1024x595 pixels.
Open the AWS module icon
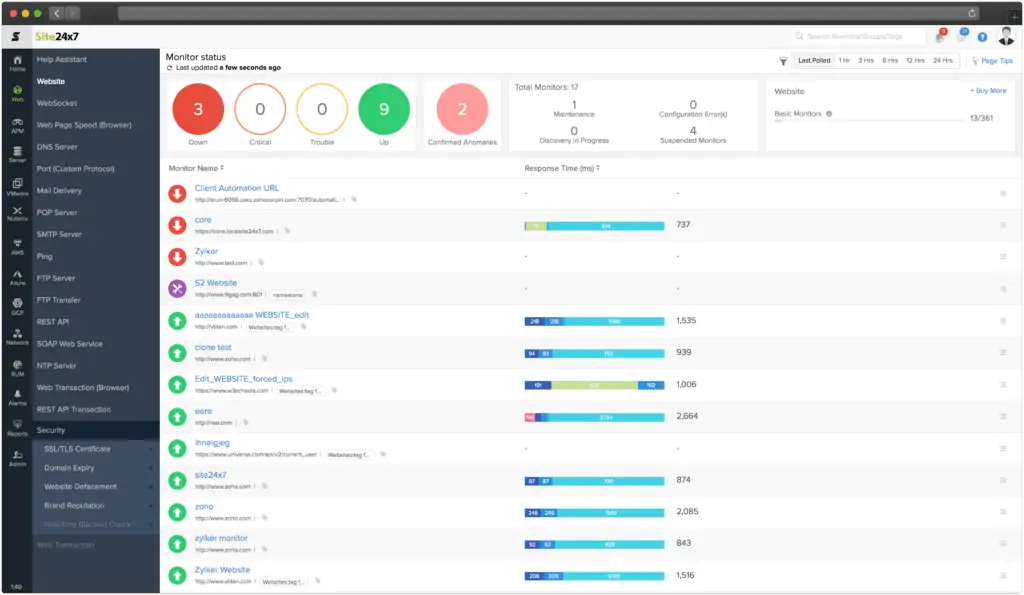pos(17,246)
